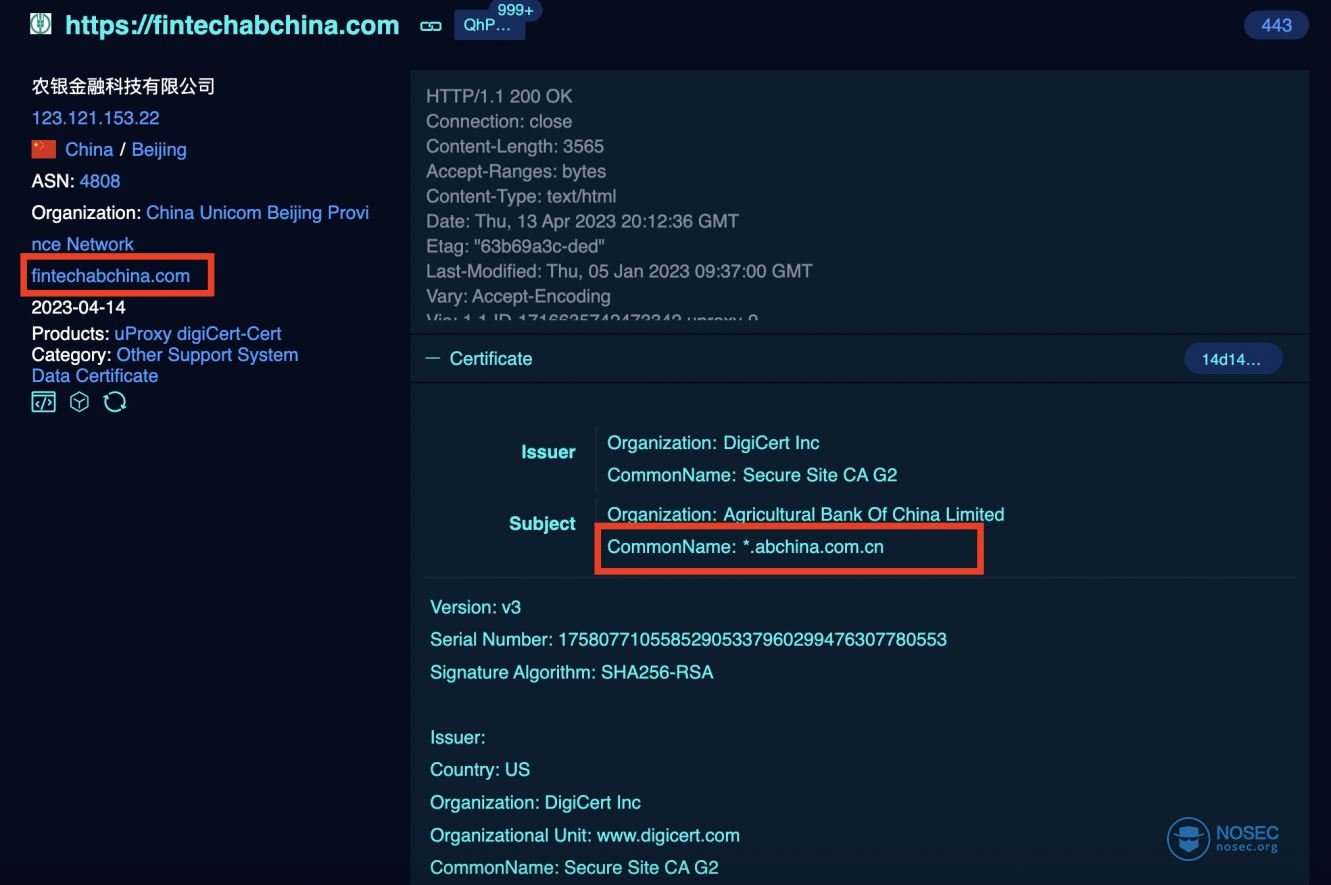Click the chain link icon after the URL
Image resolution: width=1331 pixels, height=885 pixels.
[x=431, y=26]
